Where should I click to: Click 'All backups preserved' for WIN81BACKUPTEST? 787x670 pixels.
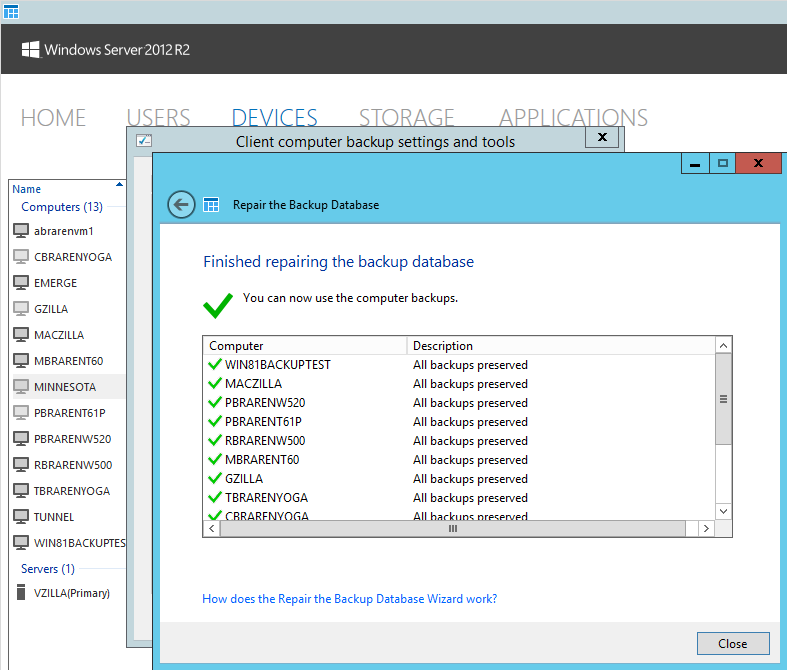coord(470,365)
